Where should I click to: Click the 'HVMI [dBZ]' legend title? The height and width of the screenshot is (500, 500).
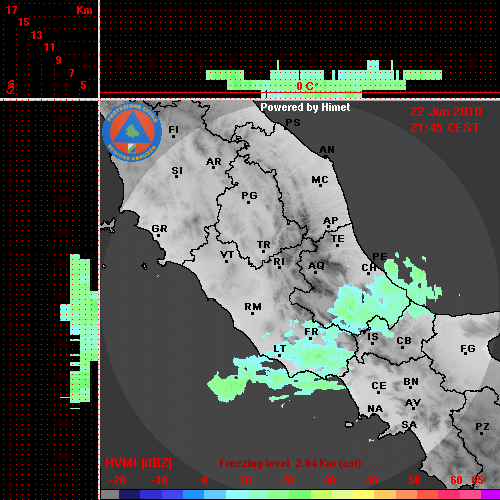pos(138,463)
